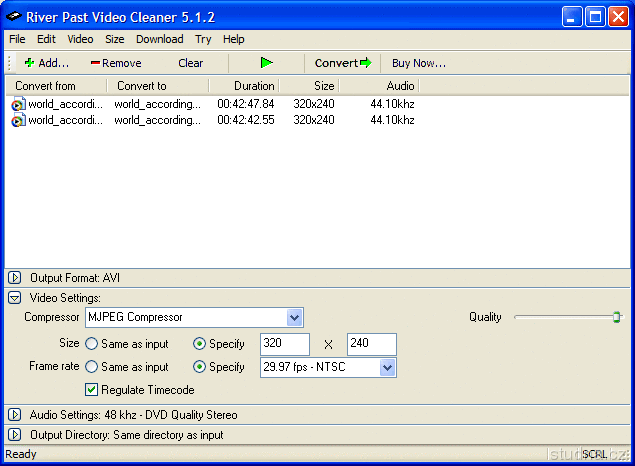The height and width of the screenshot is (466, 635).
Task: Click the red Remove minus icon
Action: (95, 63)
